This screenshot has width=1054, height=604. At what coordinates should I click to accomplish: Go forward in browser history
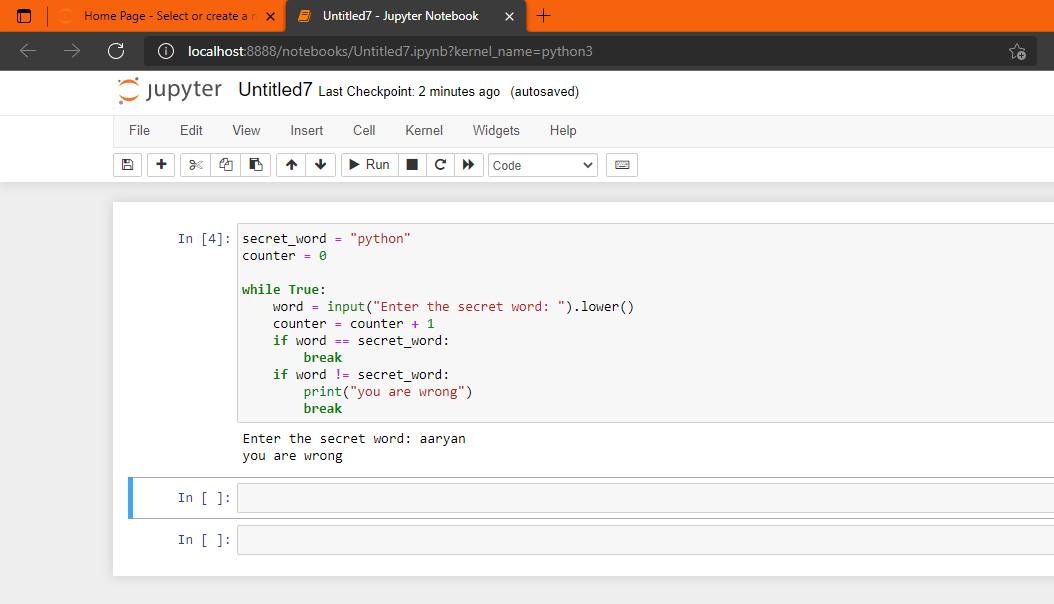point(72,51)
